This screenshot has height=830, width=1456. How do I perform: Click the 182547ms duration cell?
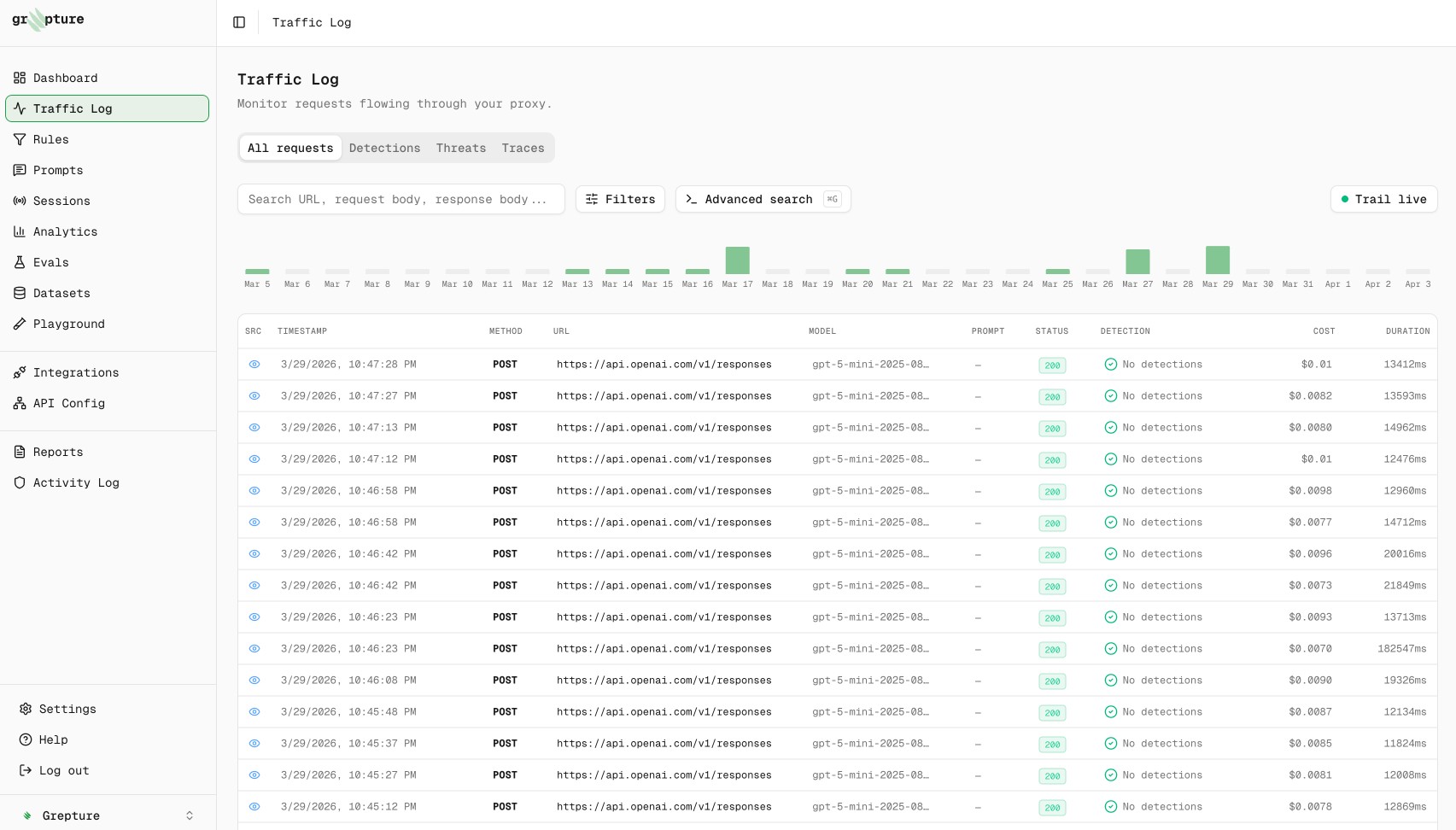click(1402, 649)
